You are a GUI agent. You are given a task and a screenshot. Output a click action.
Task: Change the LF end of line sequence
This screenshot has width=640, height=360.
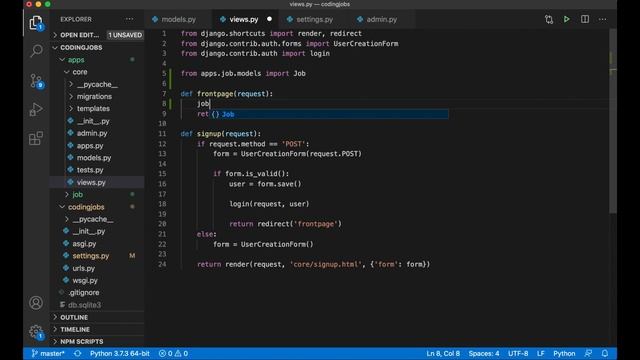click(540, 353)
